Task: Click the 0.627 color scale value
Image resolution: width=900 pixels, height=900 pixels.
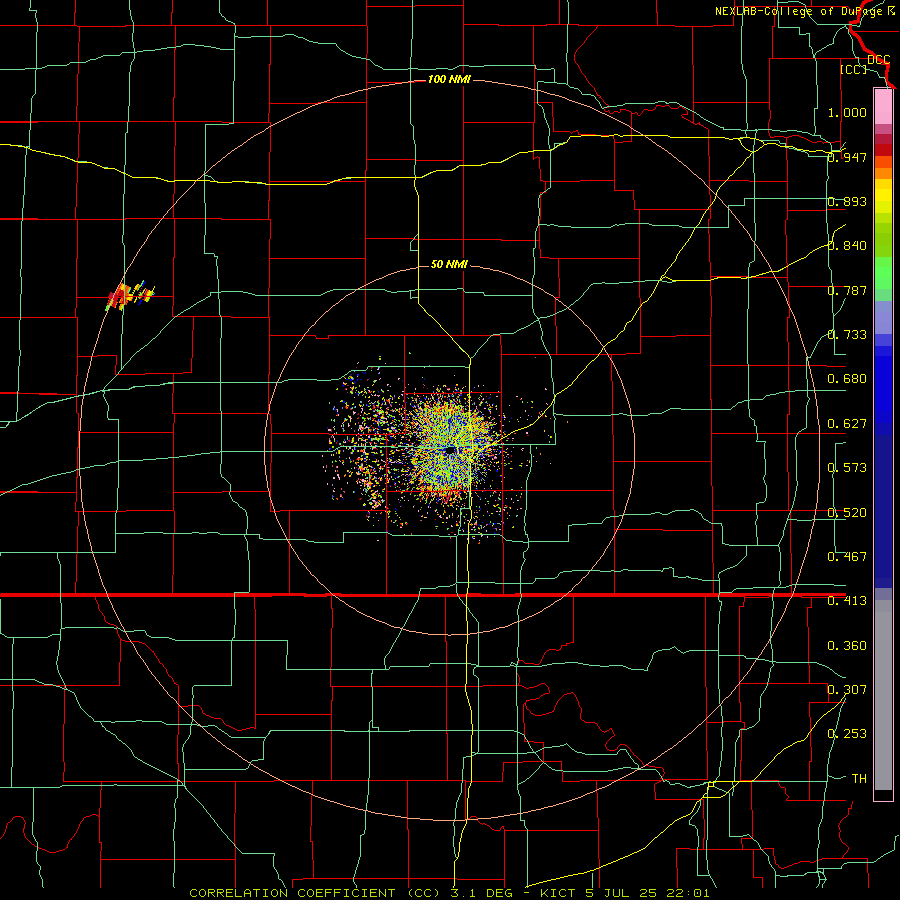Action: click(847, 424)
